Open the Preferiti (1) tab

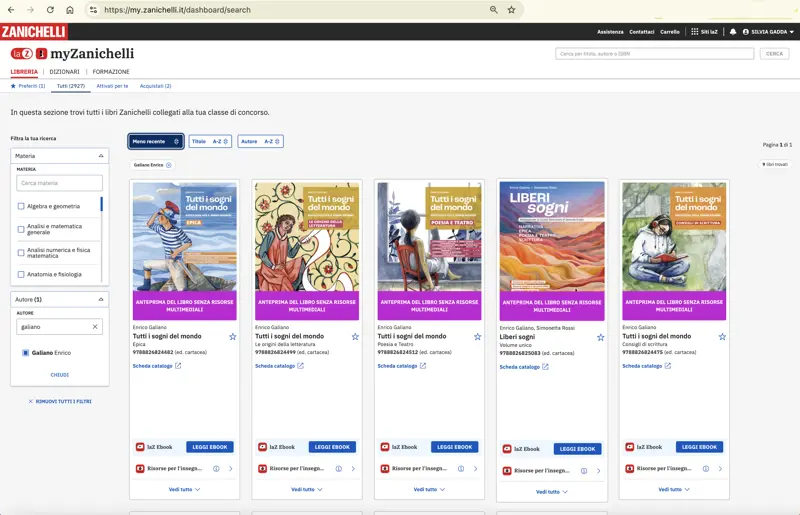28,86
